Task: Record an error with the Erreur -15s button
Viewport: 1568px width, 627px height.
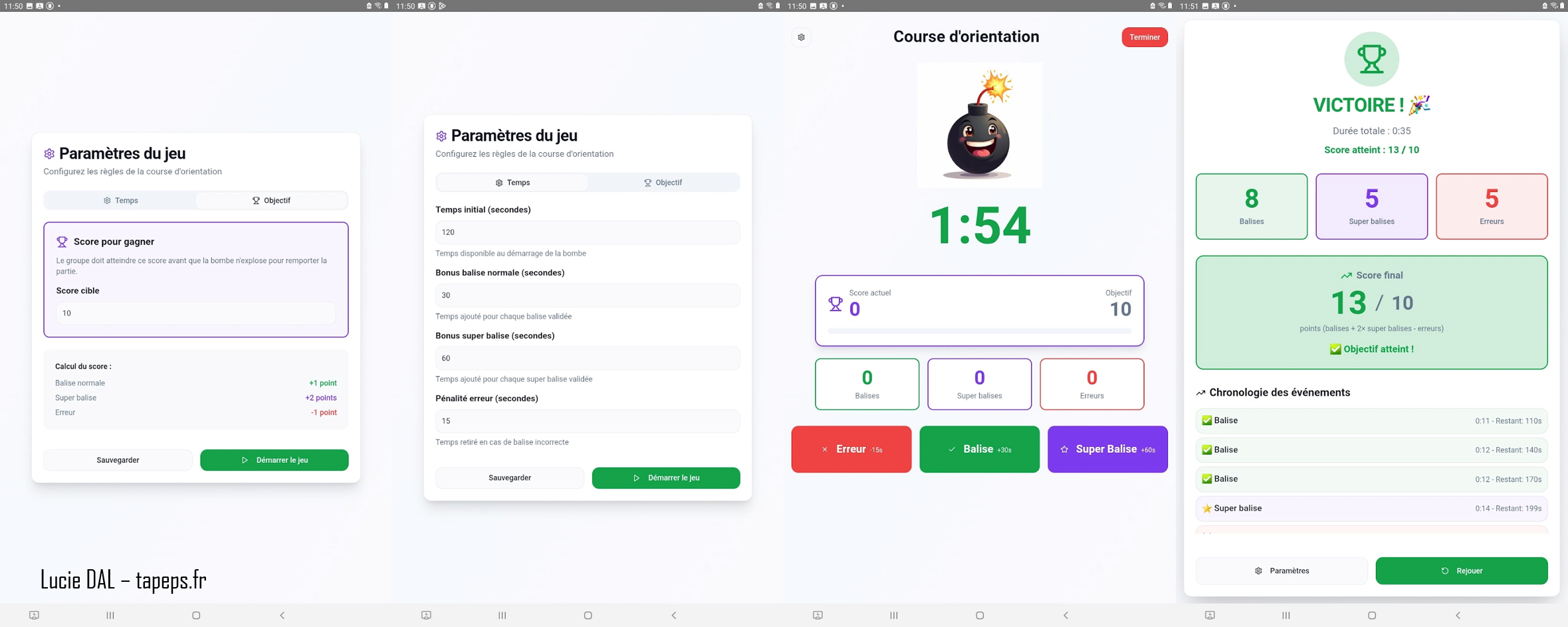Action: point(851,450)
